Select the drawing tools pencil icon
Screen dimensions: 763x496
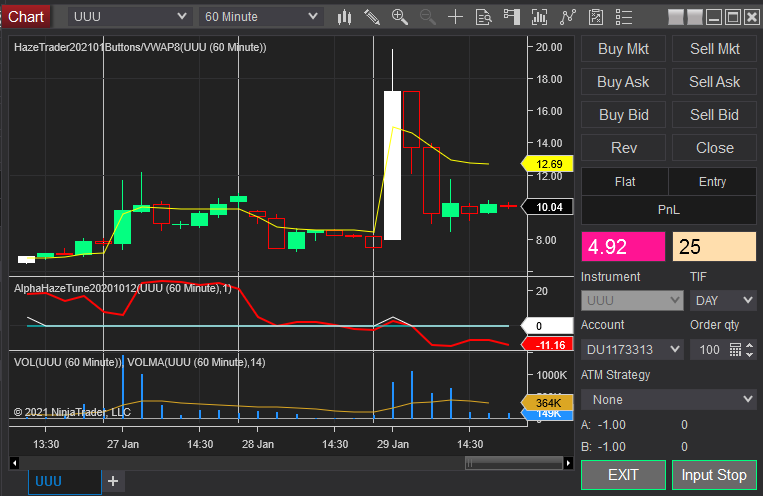(372, 17)
